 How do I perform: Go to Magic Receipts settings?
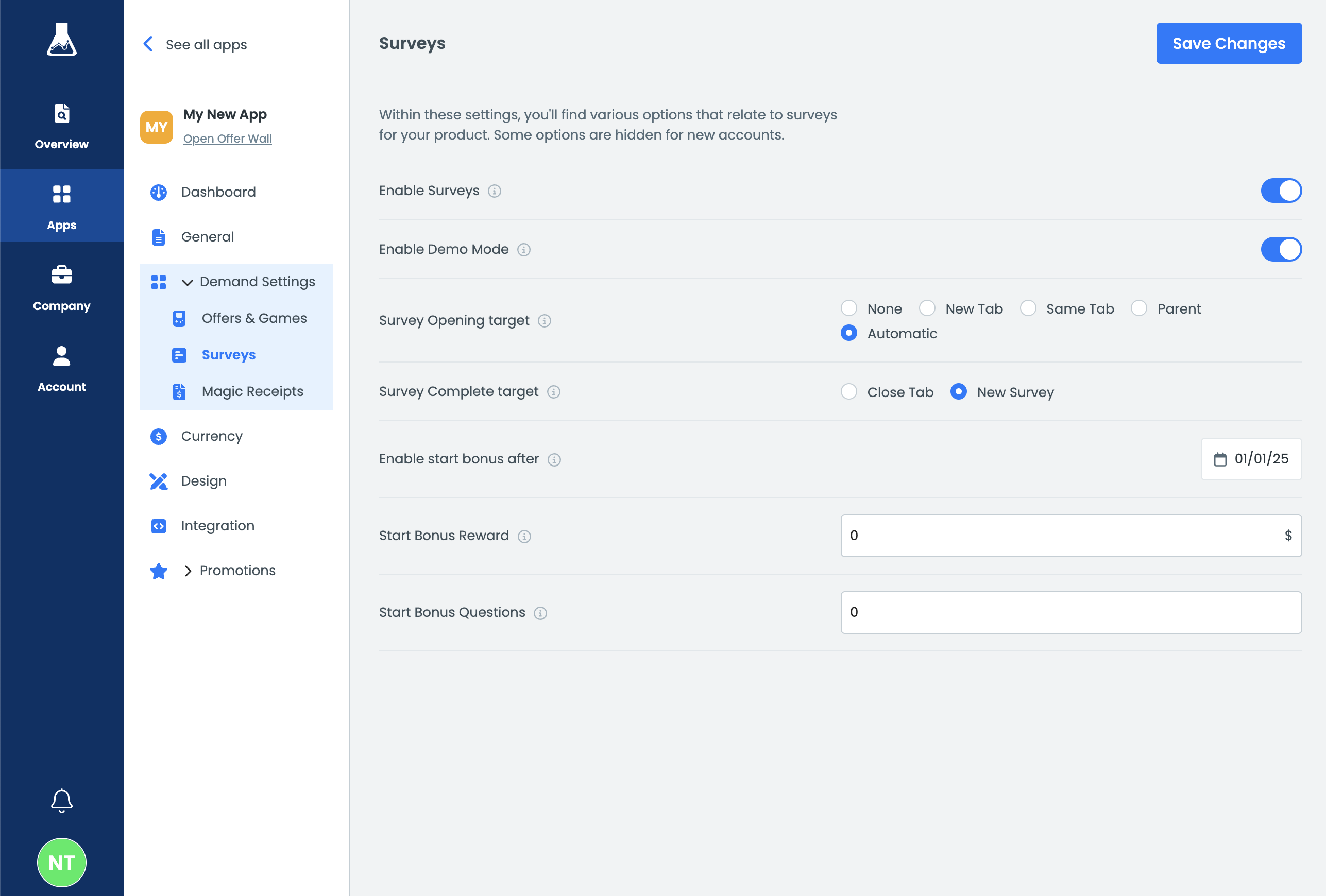click(x=252, y=391)
